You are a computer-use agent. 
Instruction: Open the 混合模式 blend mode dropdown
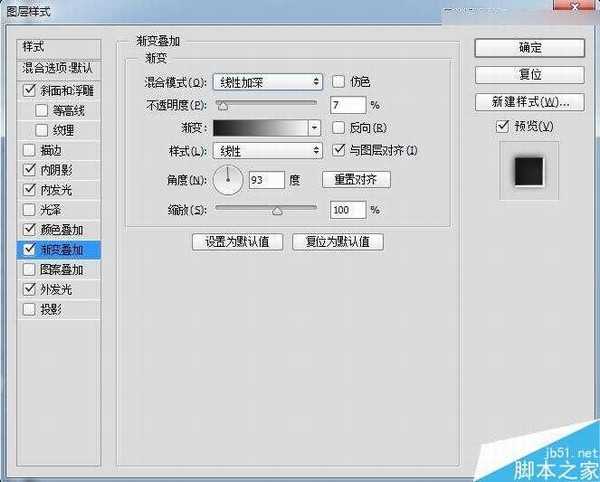tap(267, 82)
